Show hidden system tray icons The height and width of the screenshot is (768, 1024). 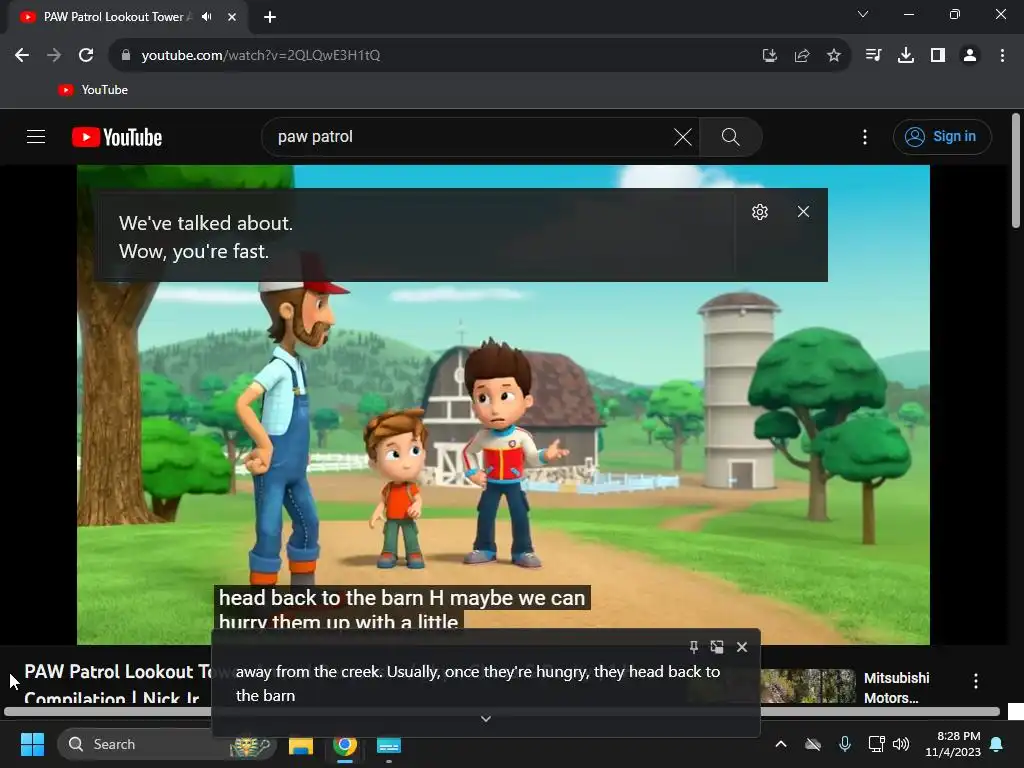pyautogui.click(x=780, y=744)
